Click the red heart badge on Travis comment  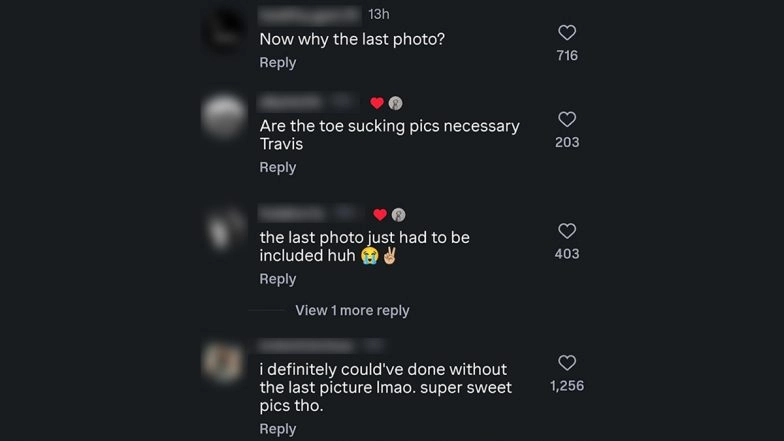[377, 103]
